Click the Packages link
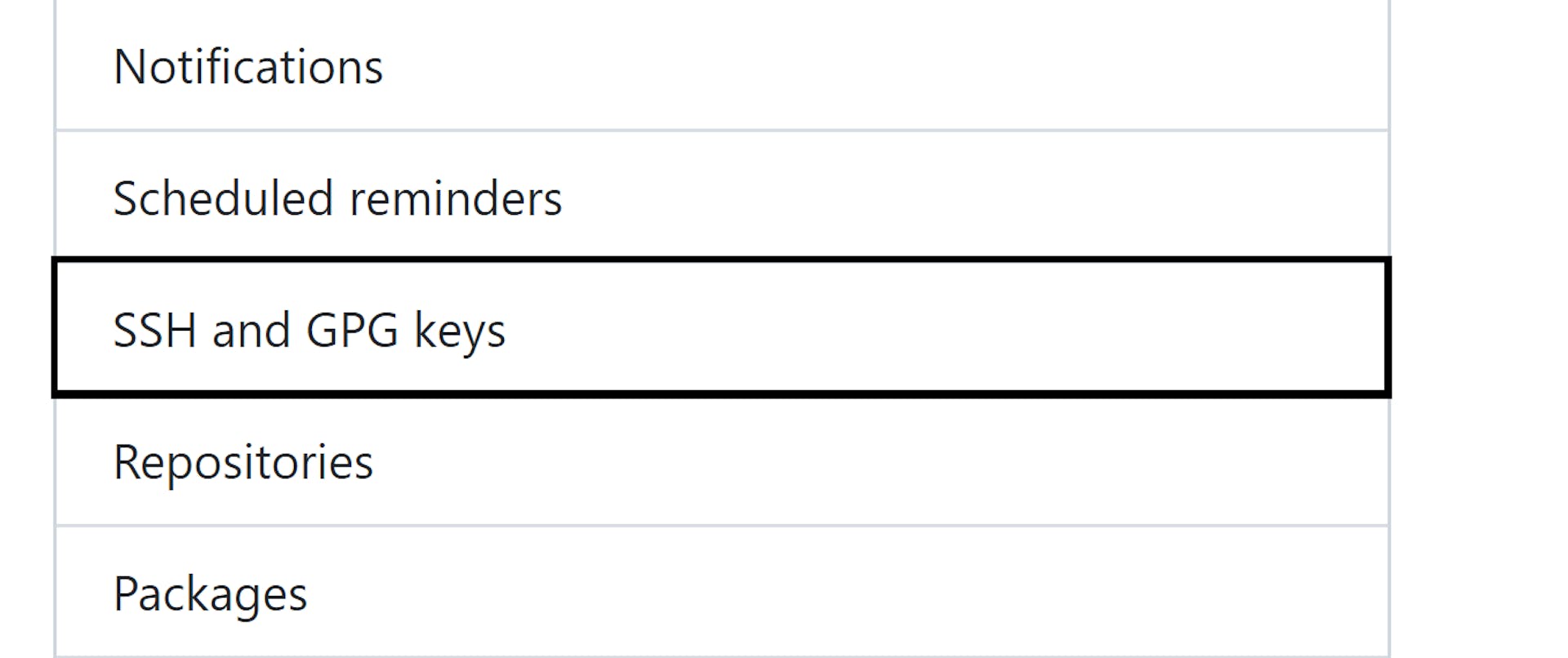This screenshot has height=658, width=1568. [x=211, y=594]
